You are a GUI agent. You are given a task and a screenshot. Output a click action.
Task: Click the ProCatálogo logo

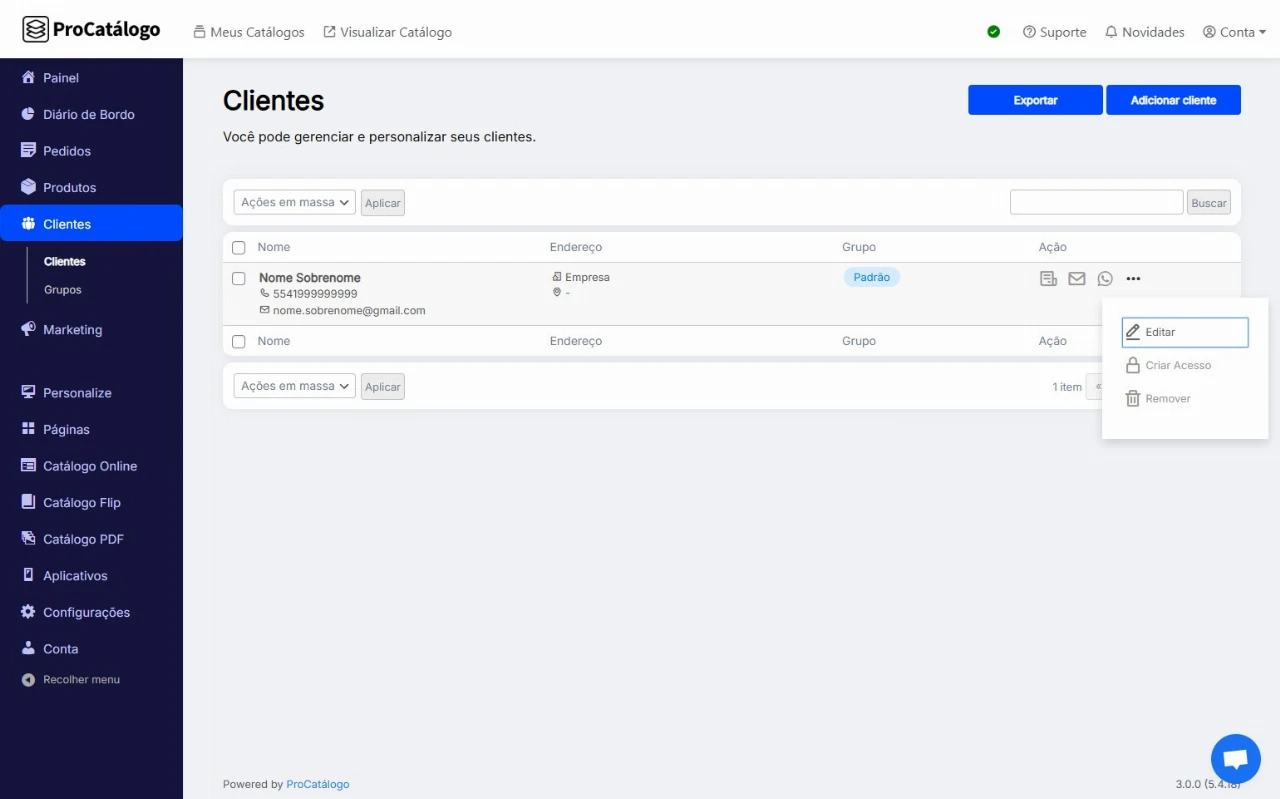91,30
